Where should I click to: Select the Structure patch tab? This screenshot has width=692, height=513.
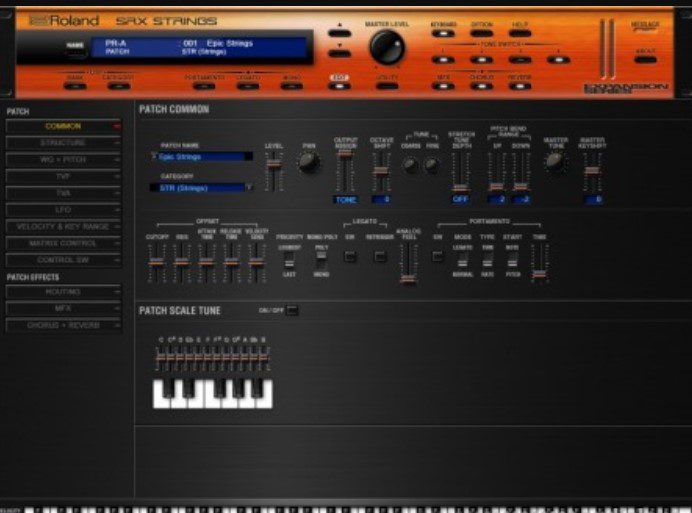(63, 143)
